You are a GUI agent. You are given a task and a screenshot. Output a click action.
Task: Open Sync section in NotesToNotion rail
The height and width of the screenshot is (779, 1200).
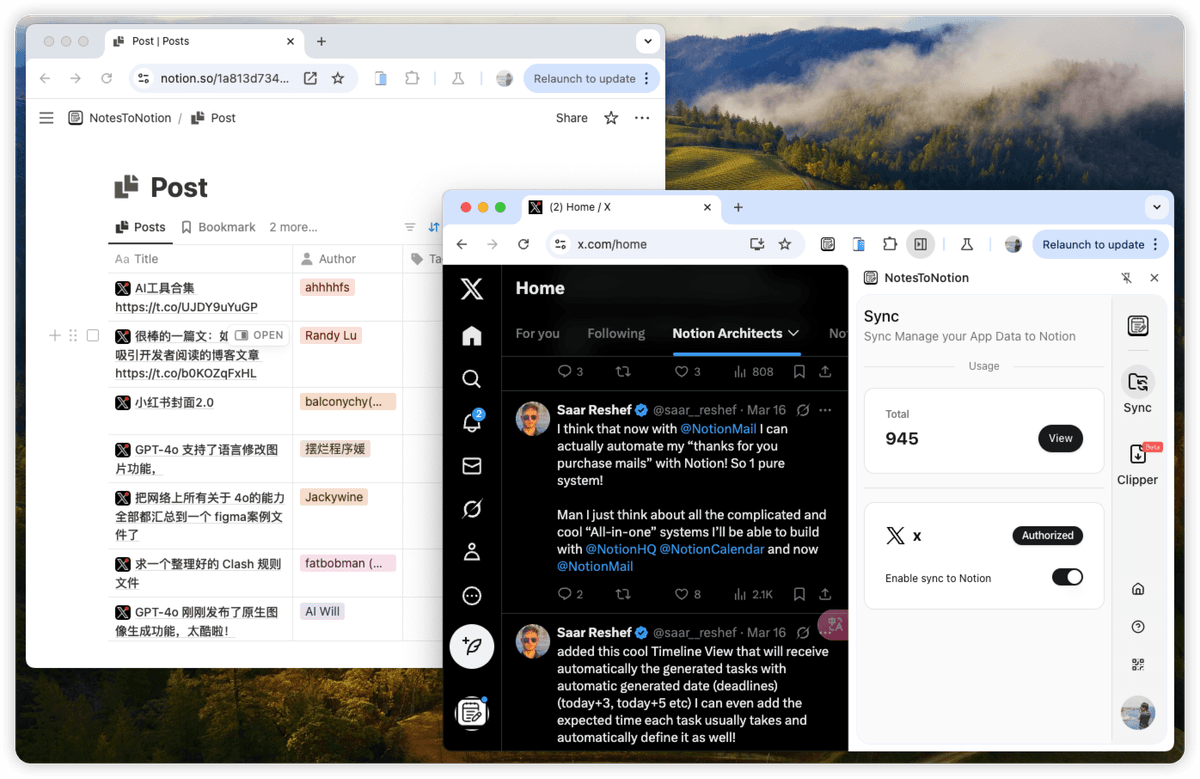(1137, 391)
